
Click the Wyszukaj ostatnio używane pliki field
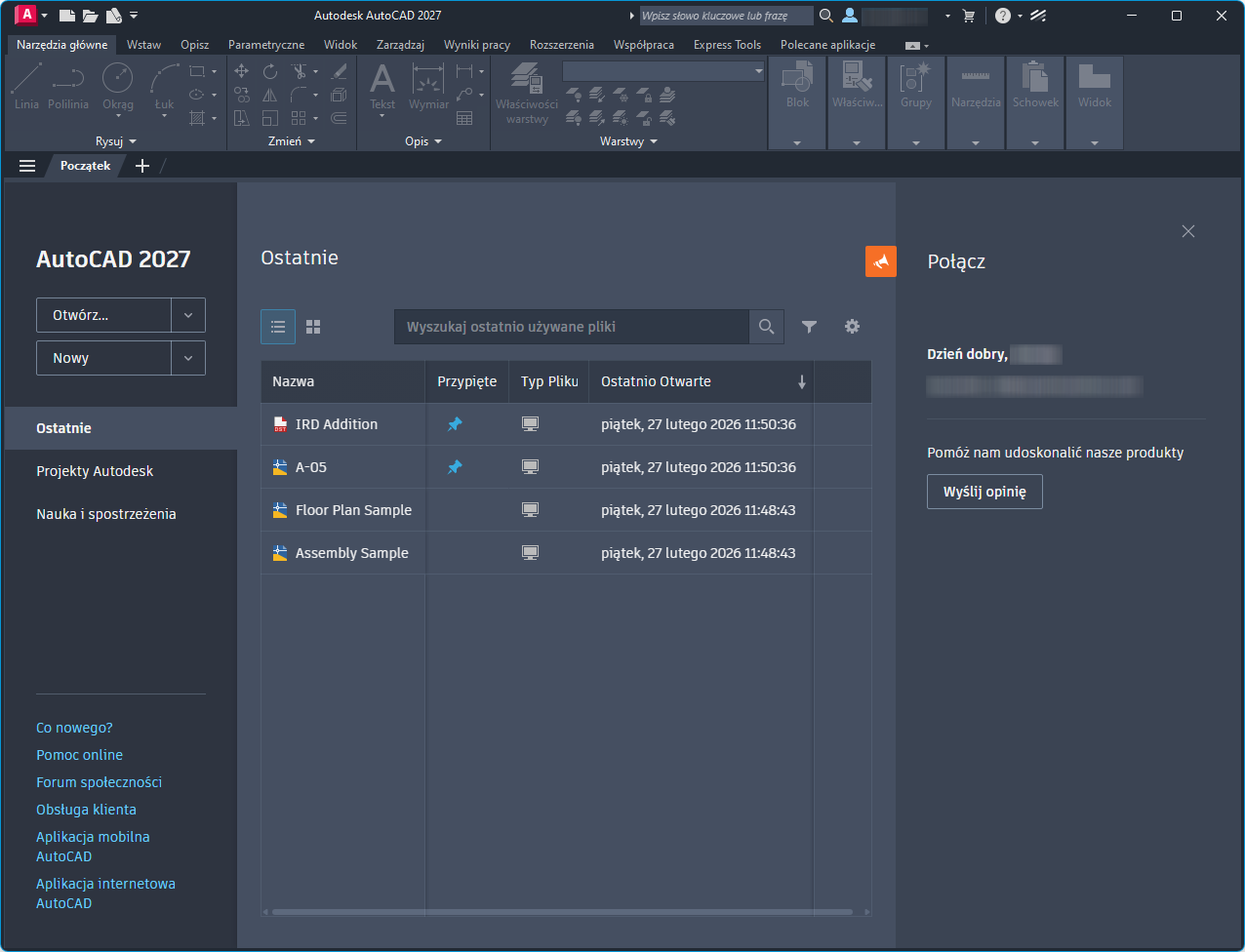pyautogui.click(x=571, y=327)
